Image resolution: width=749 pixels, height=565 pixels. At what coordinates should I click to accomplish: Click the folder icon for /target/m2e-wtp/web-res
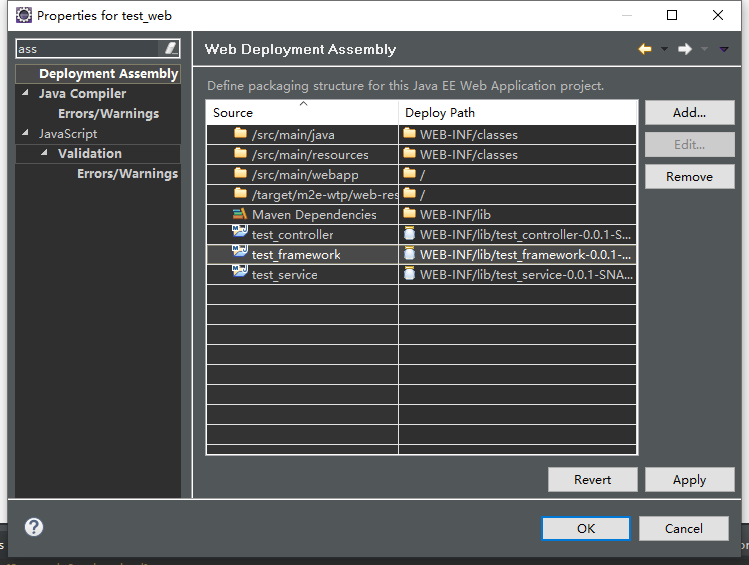(240, 193)
